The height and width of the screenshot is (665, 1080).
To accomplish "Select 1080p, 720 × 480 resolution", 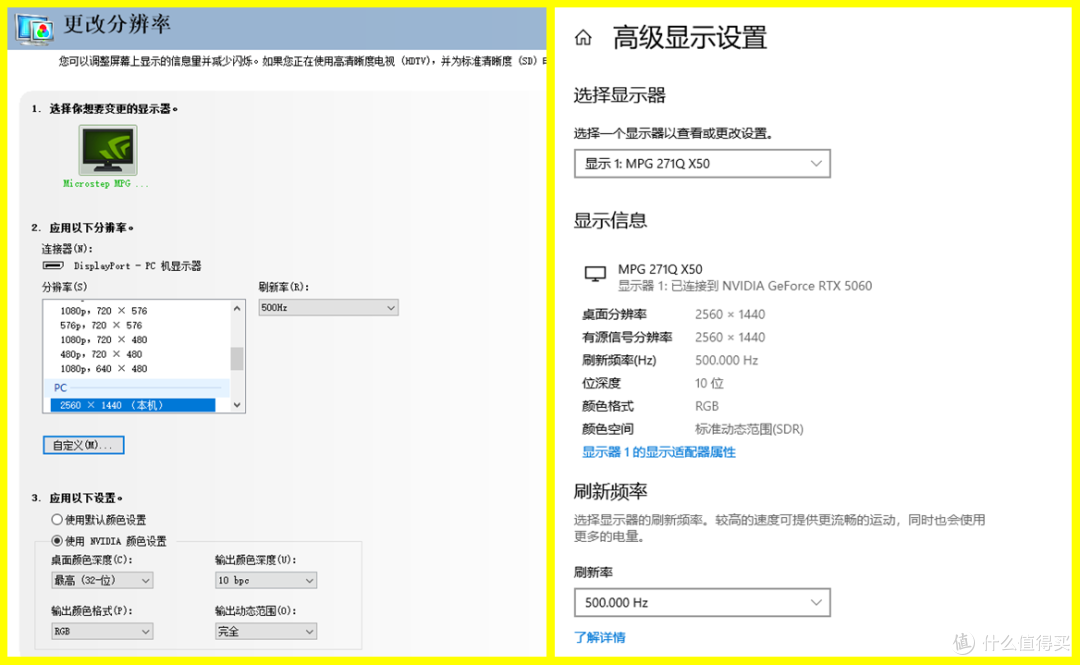I will pos(103,340).
